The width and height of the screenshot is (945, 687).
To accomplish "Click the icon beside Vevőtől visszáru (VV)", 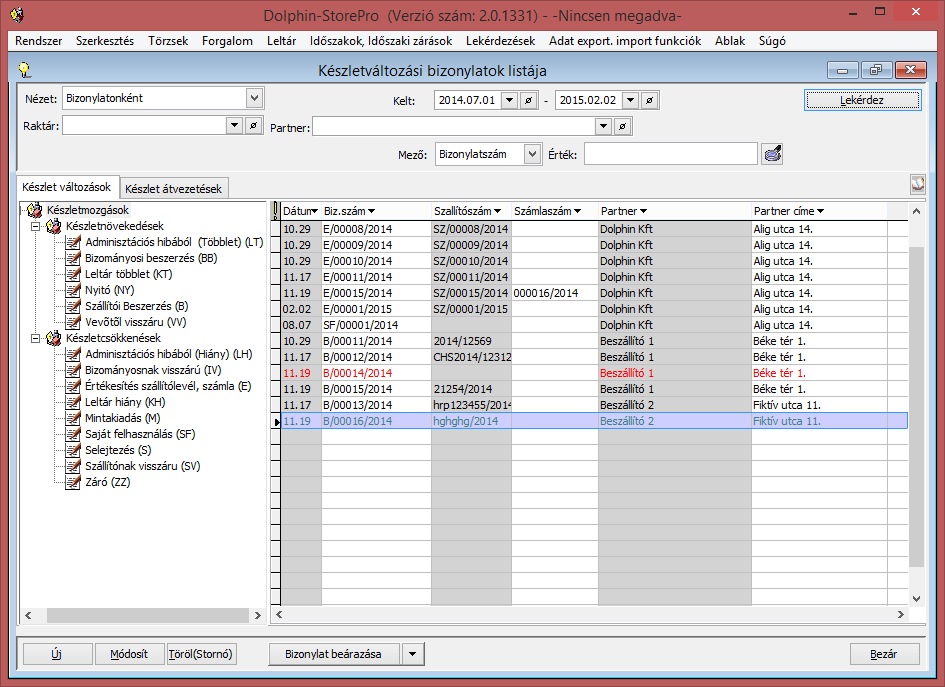I will click(73, 322).
